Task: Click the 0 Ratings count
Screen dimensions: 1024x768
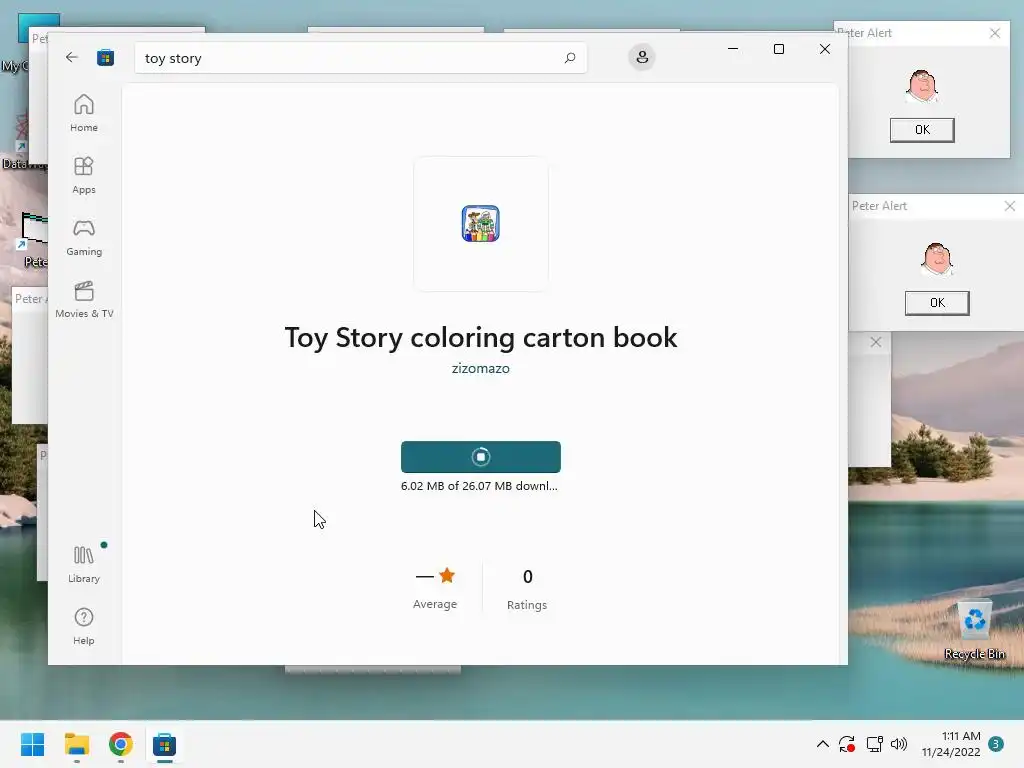Action: [527, 588]
